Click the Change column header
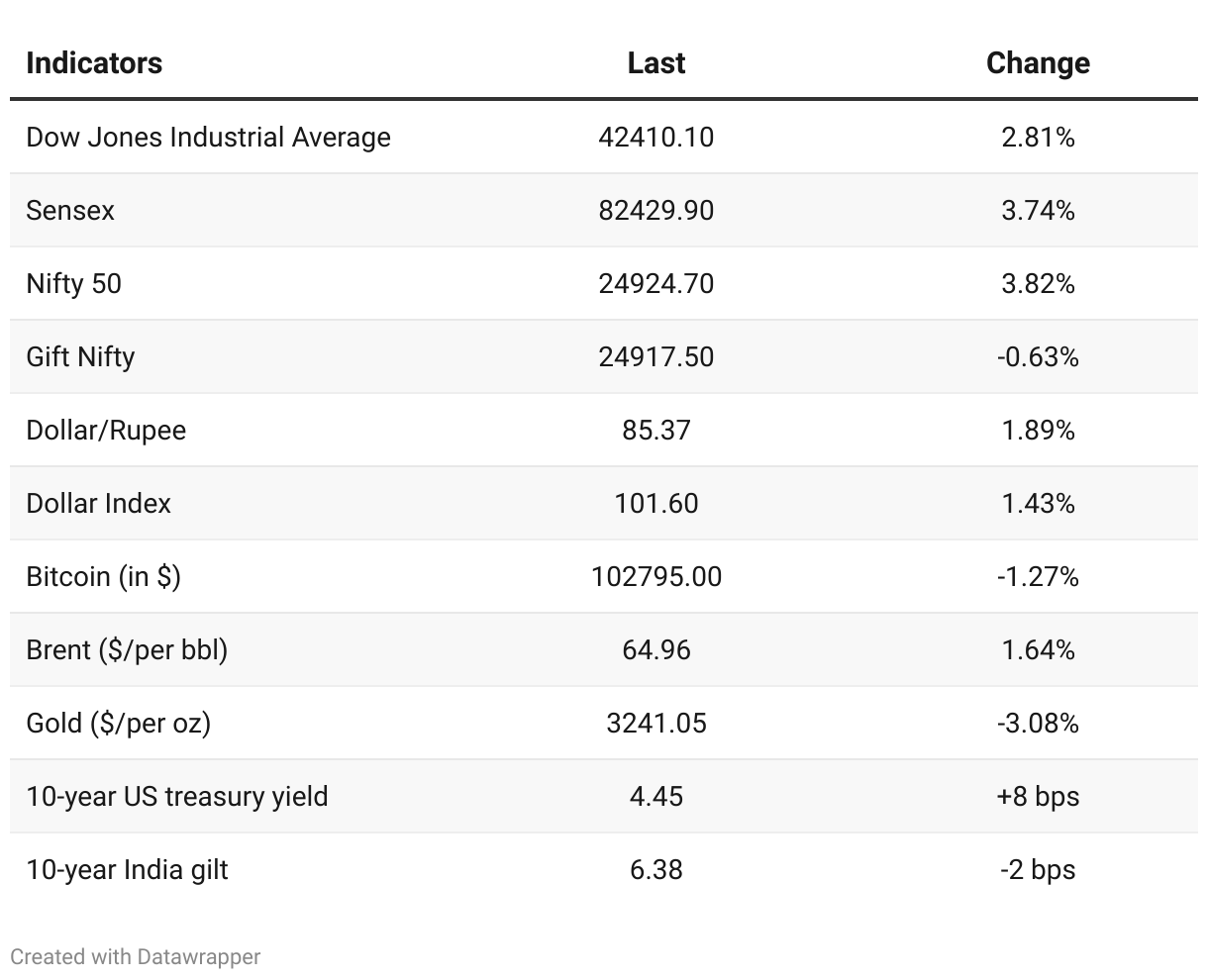This screenshot has width=1208, height=980. [x=1038, y=63]
